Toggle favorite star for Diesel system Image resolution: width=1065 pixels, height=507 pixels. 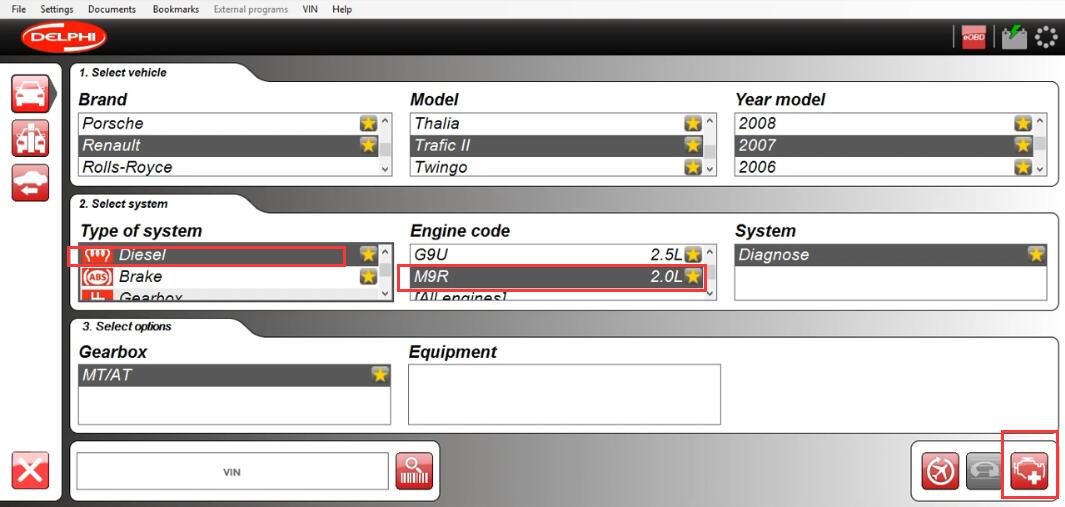click(x=368, y=255)
